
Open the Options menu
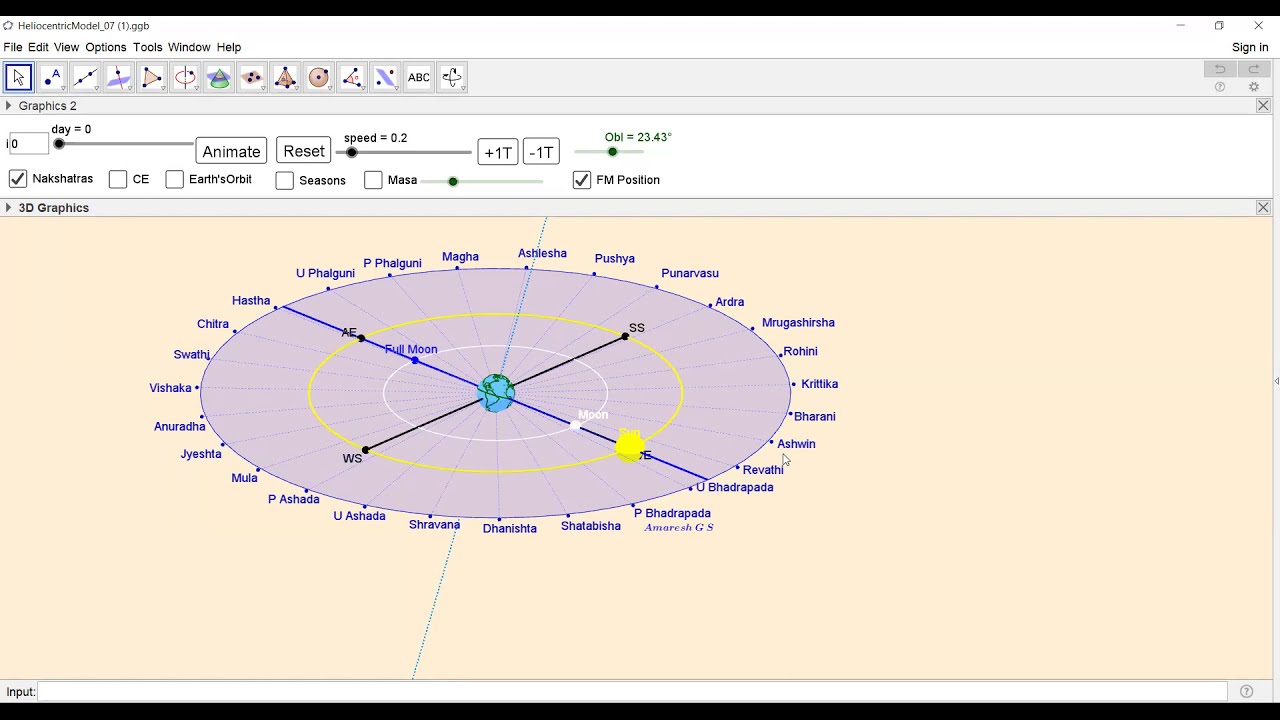[106, 47]
